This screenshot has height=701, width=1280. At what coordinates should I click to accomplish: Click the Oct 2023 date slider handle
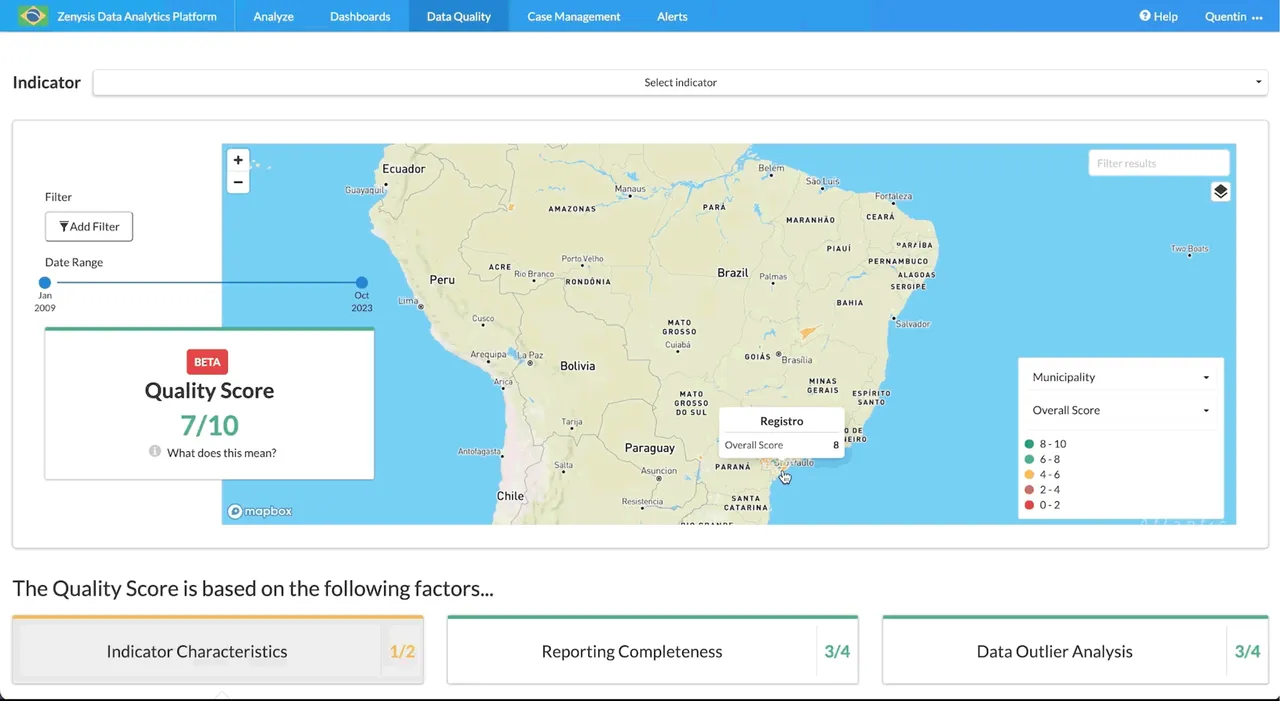(362, 283)
